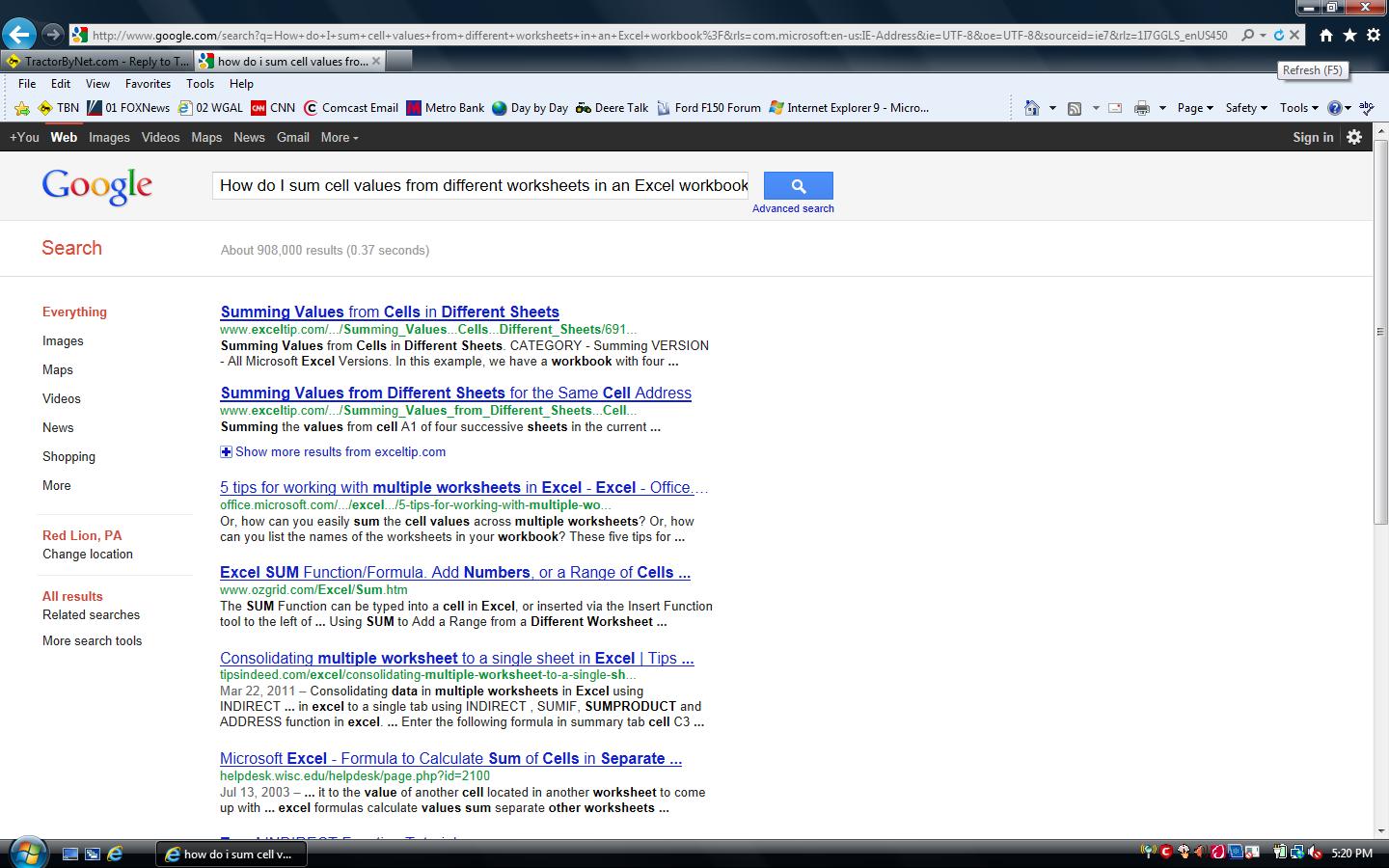The image size is (1389, 868).
Task: Click the Read mail envelope icon
Action: [x=1115, y=108]
